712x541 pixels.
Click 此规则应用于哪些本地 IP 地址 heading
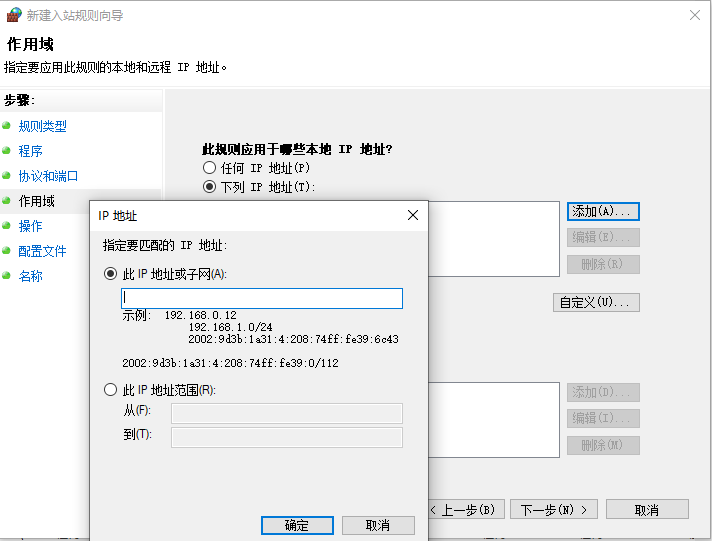[297, 149]
